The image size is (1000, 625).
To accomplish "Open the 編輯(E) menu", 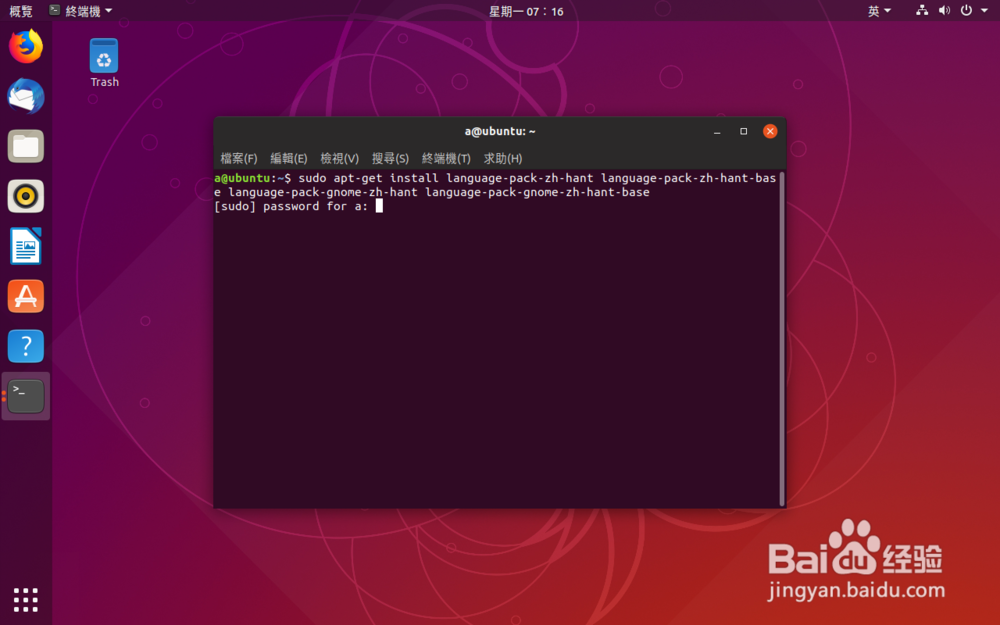I will [288, 158].
